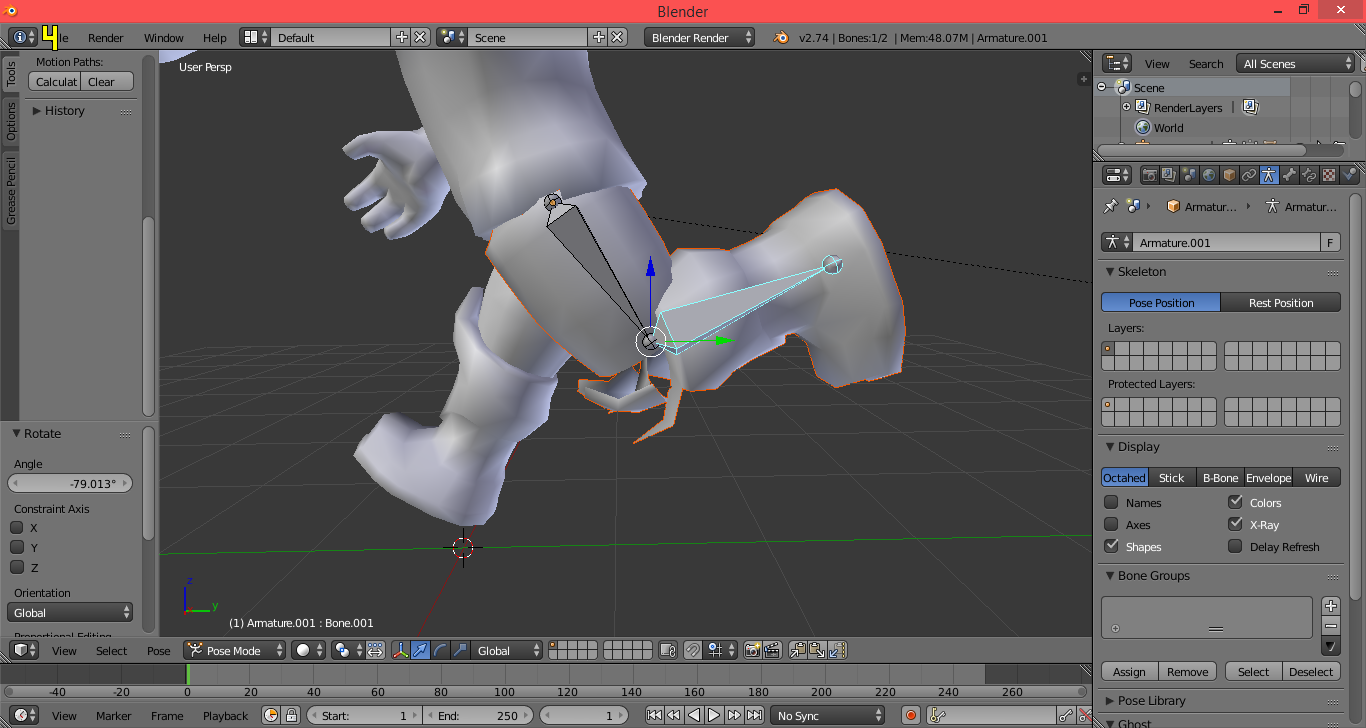Toggle the 3D manipulator axes icon
This screenshot has width=1366, height=728.
(401, 651)
